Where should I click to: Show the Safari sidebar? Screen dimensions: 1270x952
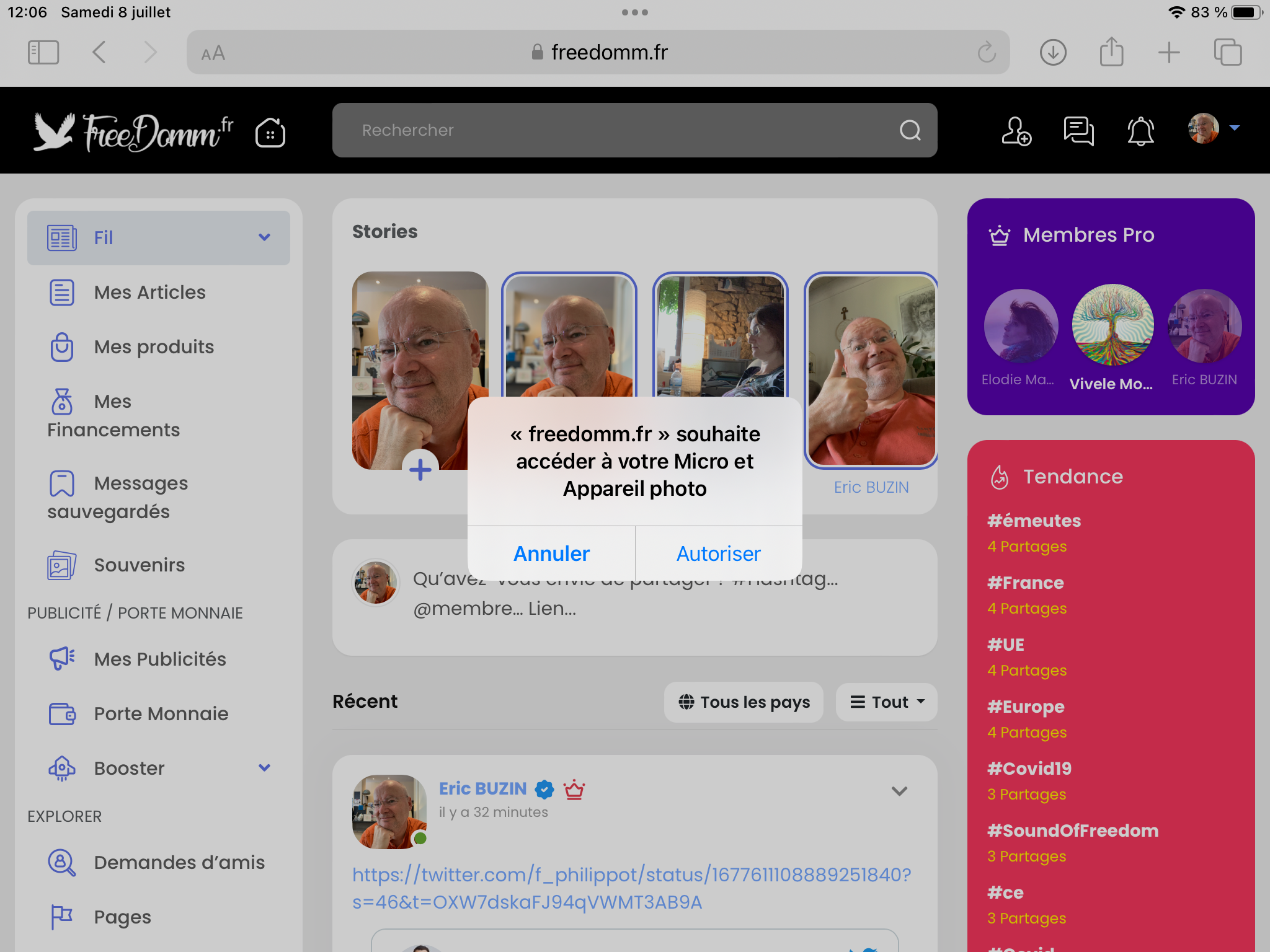coord(43,52)
